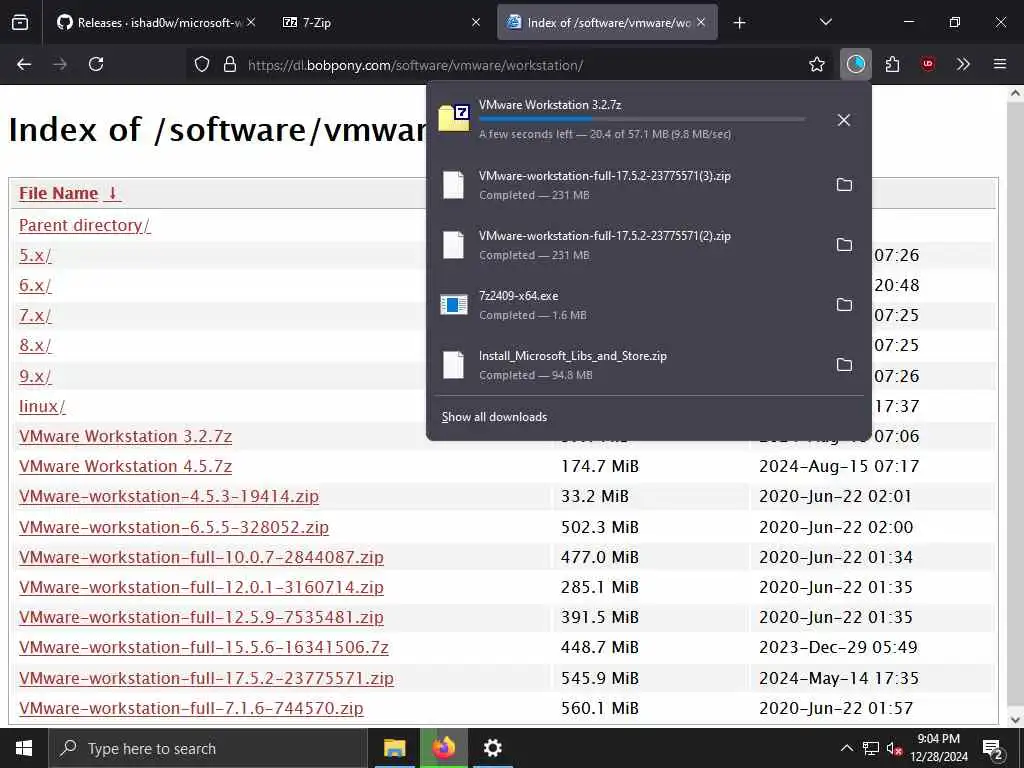Viewport: 1024px width, 768px height.
Task: Close the 7-Zip tab
Action: pos(475,23)
